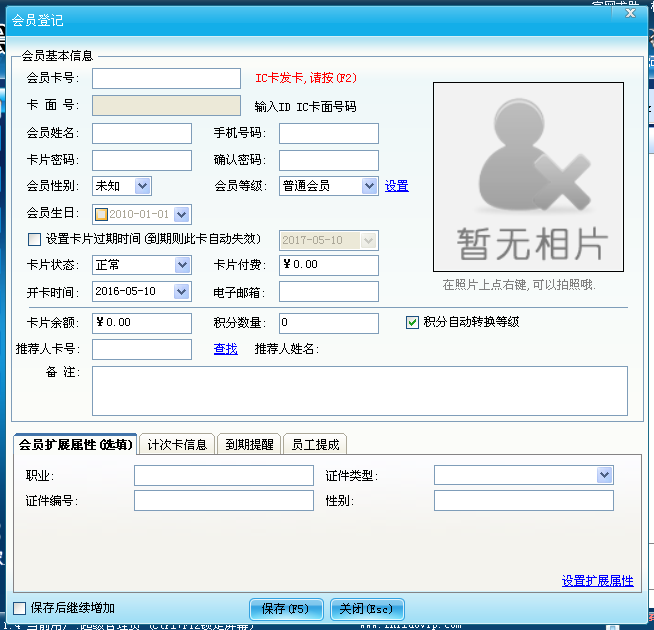Image resolution: width=654 pixels, height=630 pixels.
Task: Switch to the 计次卡信息 tab
Action: coord(177,445)
